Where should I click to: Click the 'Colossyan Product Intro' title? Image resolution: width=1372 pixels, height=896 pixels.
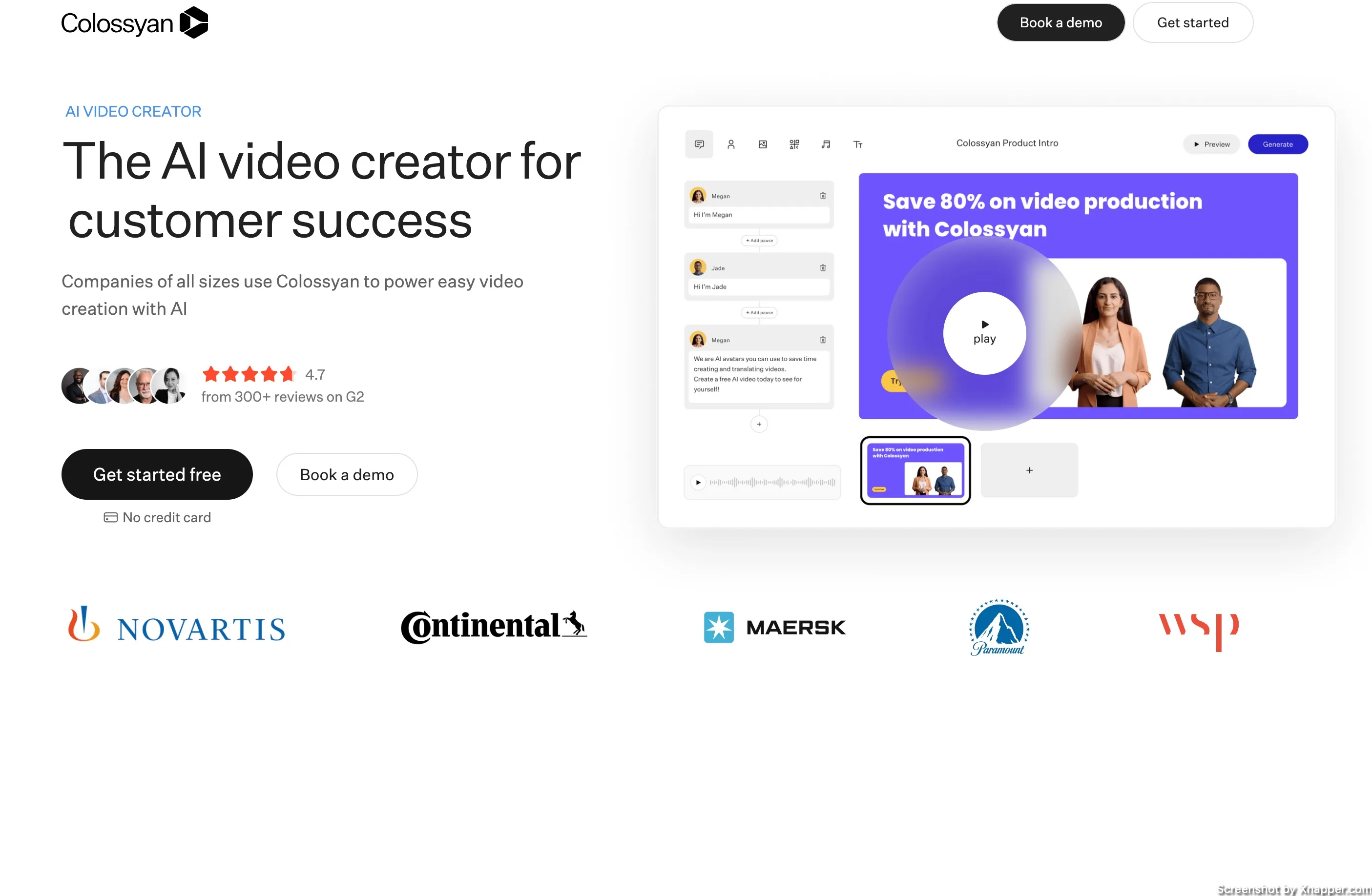click(1007, 143)
